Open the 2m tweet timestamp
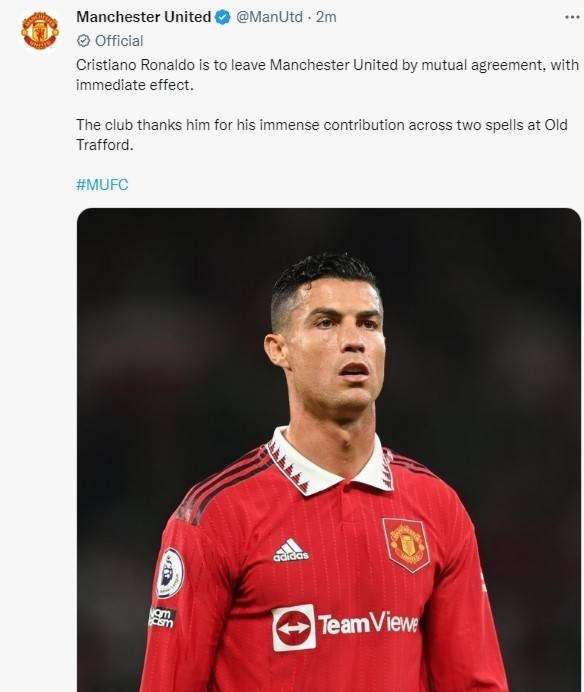Viewport: 584px width, 692px height. [326, 17]
